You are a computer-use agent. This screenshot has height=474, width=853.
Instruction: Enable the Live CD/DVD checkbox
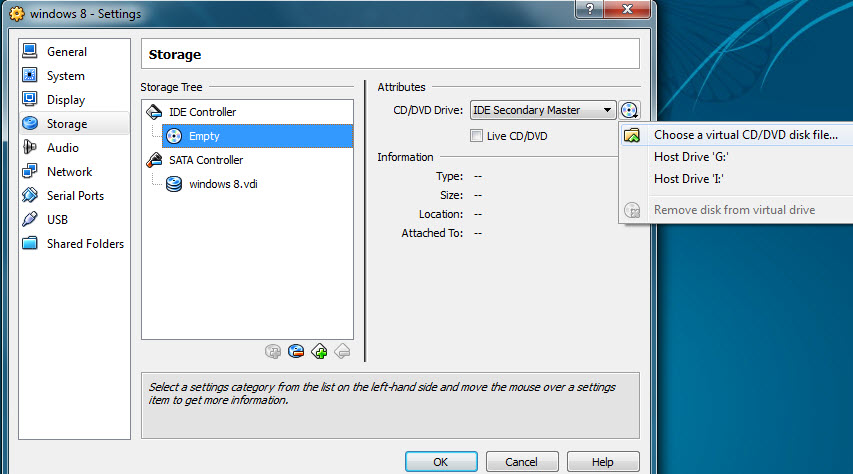477,136
